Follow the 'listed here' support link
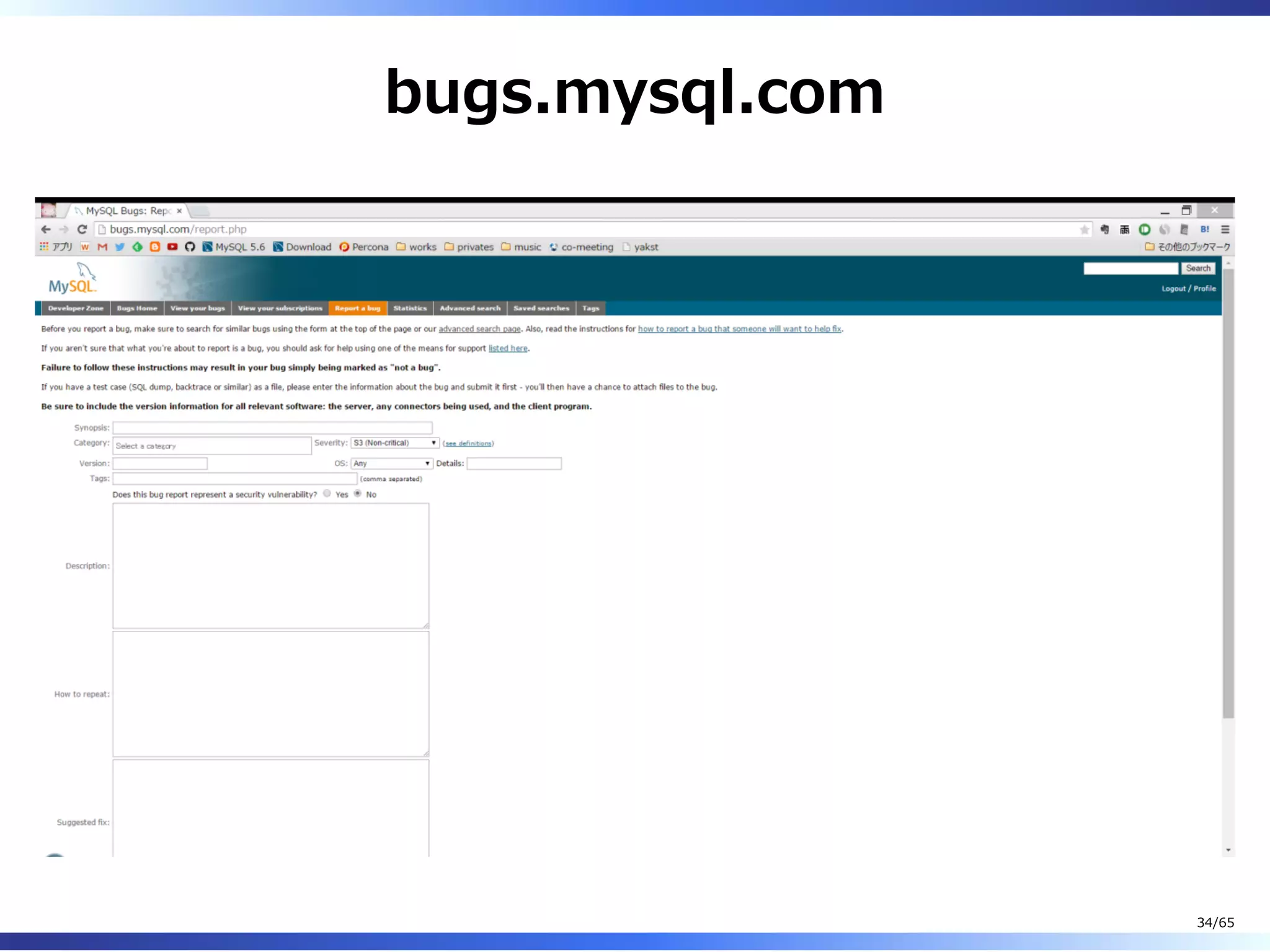1270x952 pixels. point(508,348)
